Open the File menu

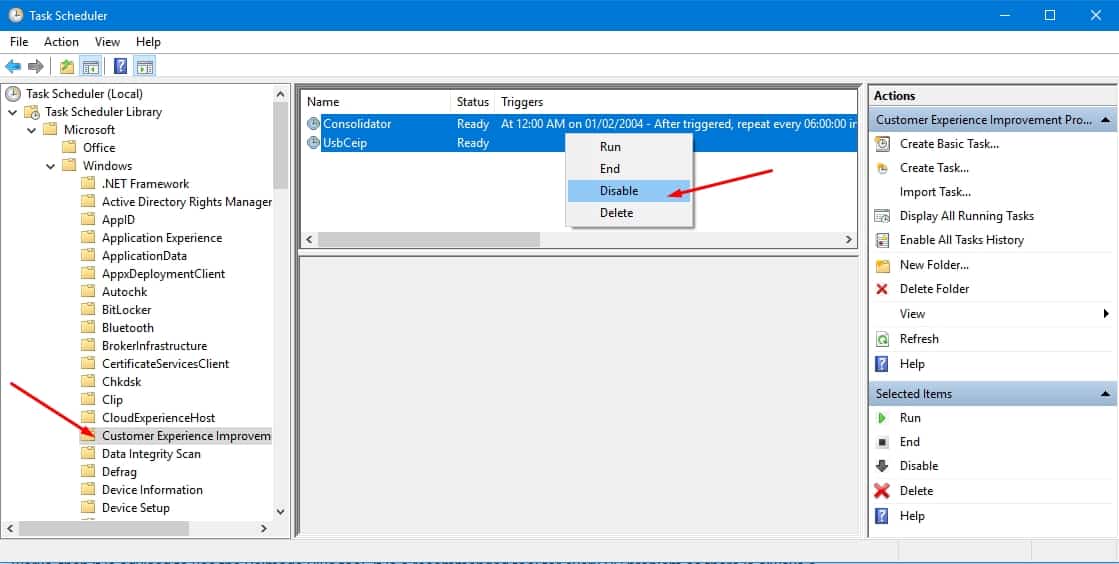[x=19, y=42]
